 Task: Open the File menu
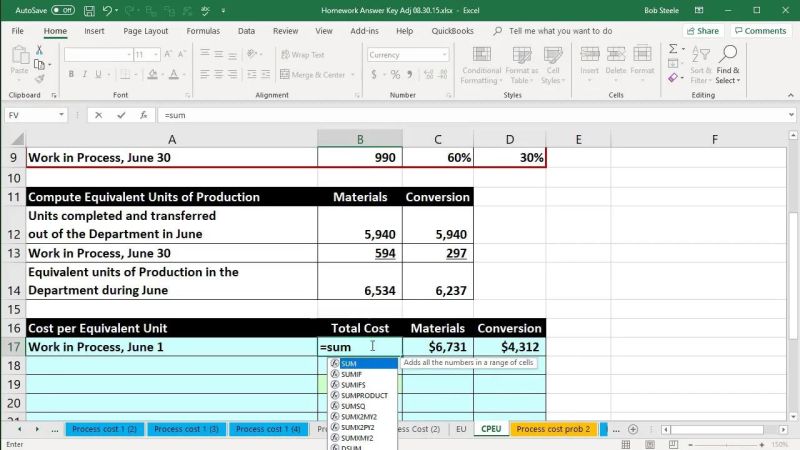[x=17, y=31]
